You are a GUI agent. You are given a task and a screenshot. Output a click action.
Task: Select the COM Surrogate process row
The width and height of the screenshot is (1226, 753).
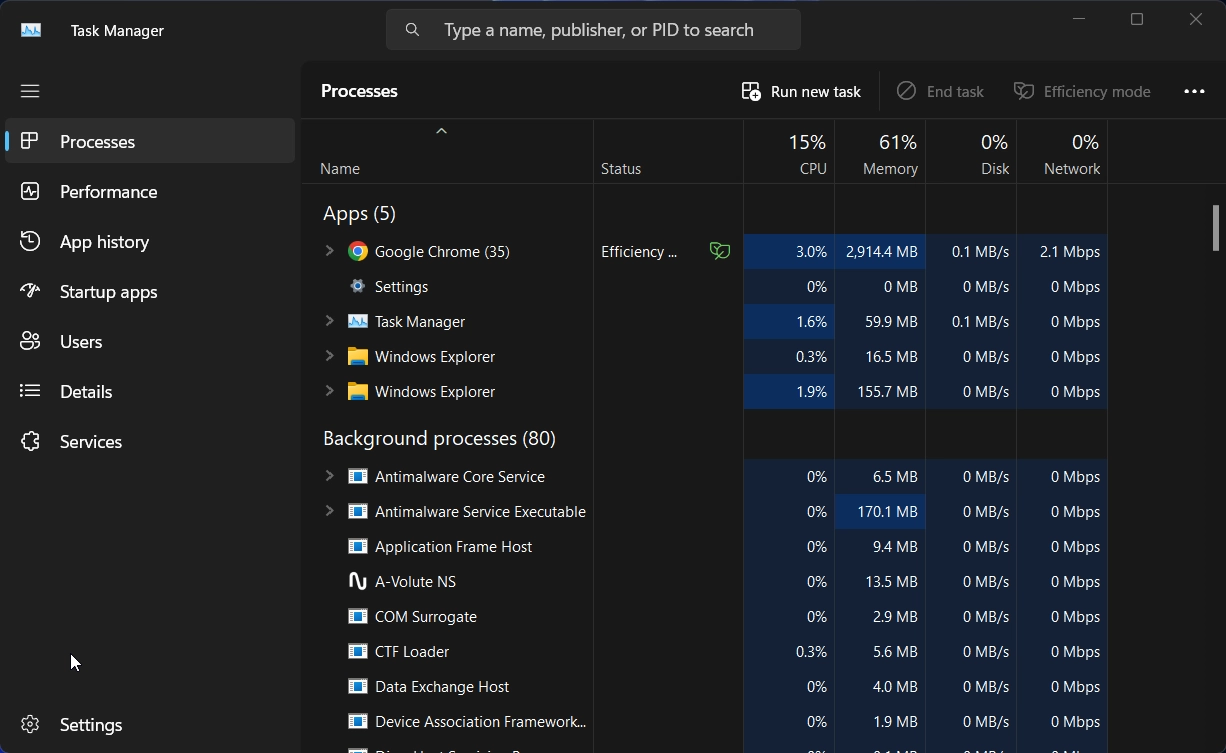tap(704, 616)
